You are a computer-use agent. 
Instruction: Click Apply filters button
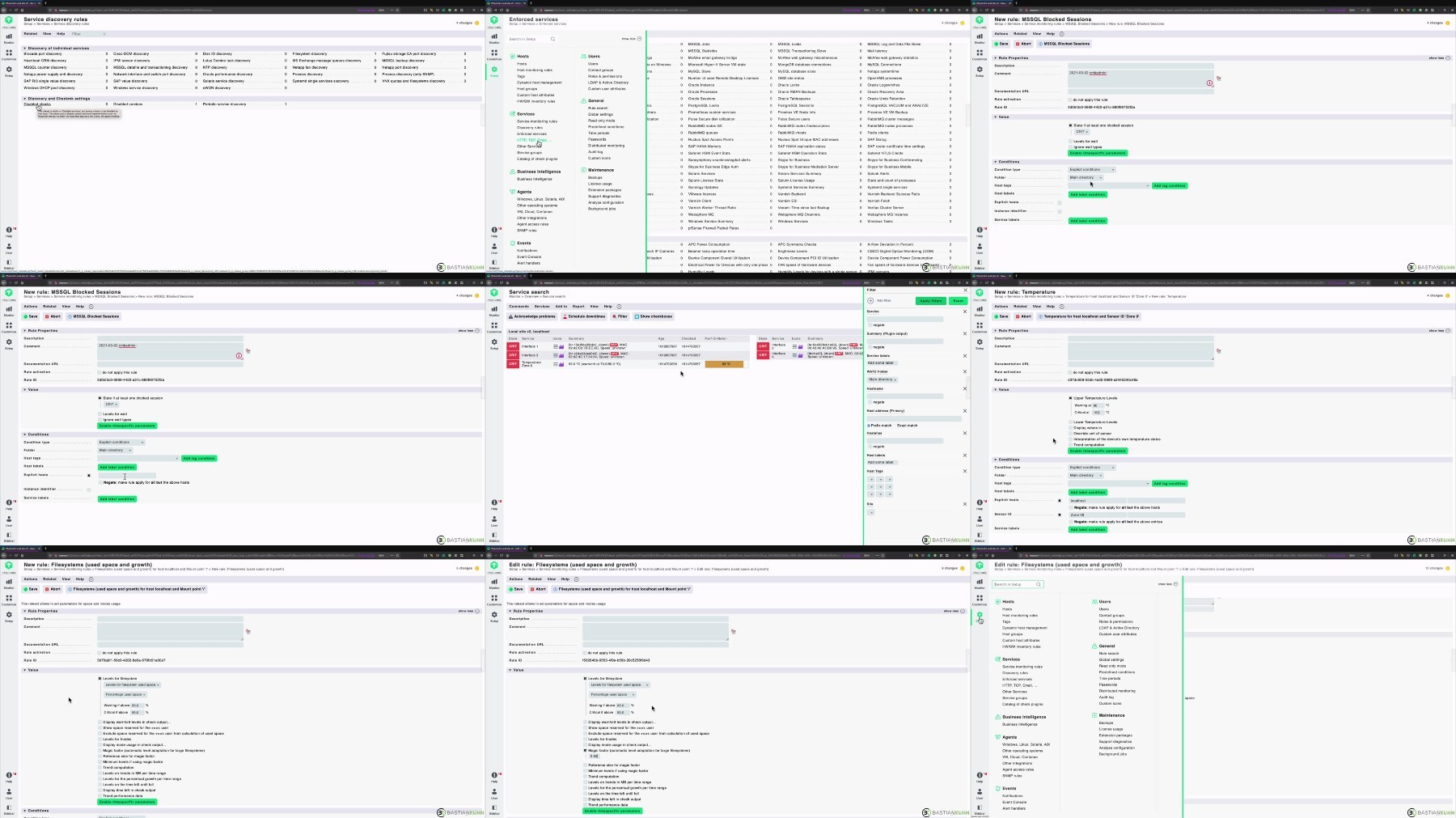[x=930, y=301]
